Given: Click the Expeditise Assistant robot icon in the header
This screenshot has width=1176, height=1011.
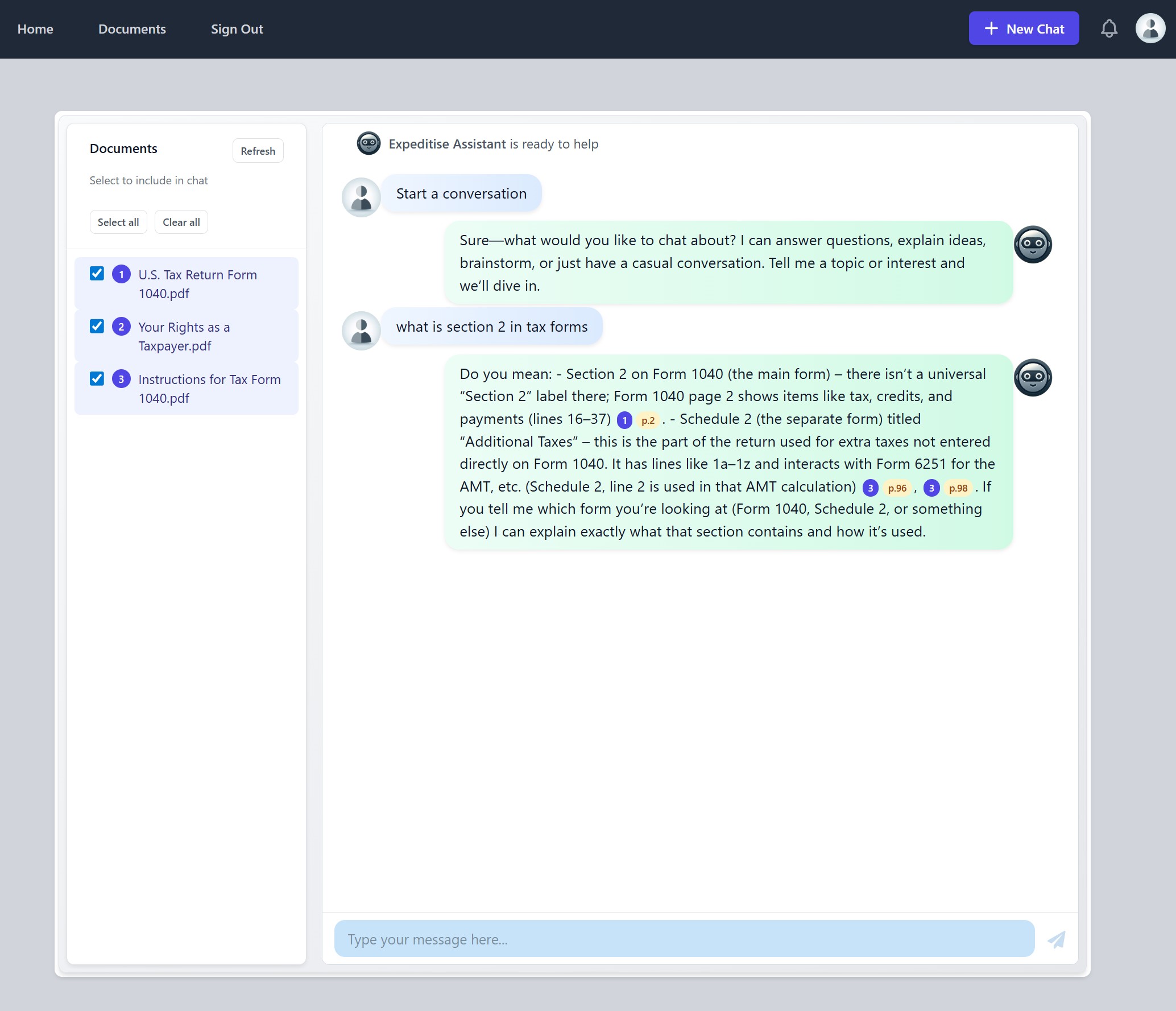Looking at the screenshot, I should tap(368, 143).
